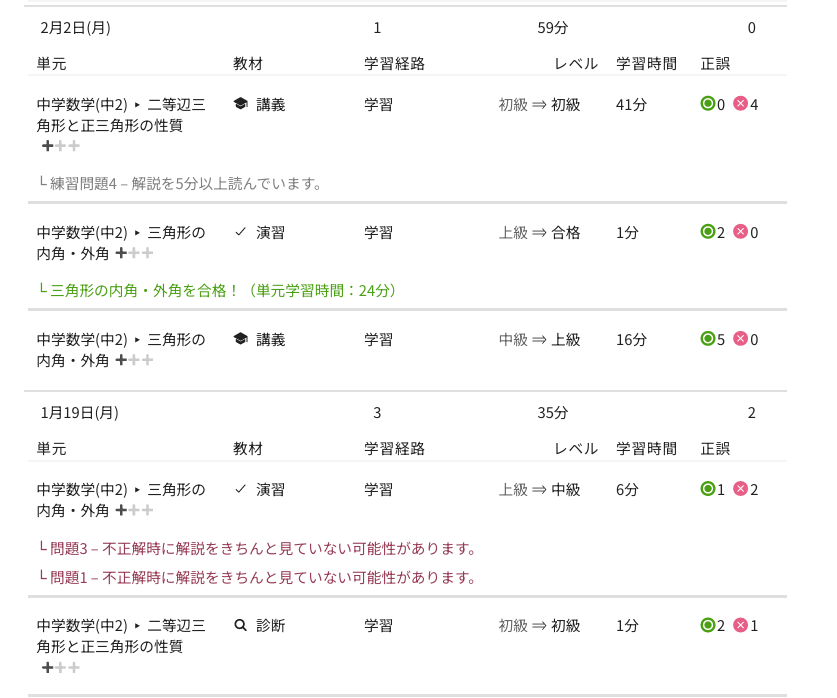
Task: Click the red X icon beside 4
Action: (740, 103)
